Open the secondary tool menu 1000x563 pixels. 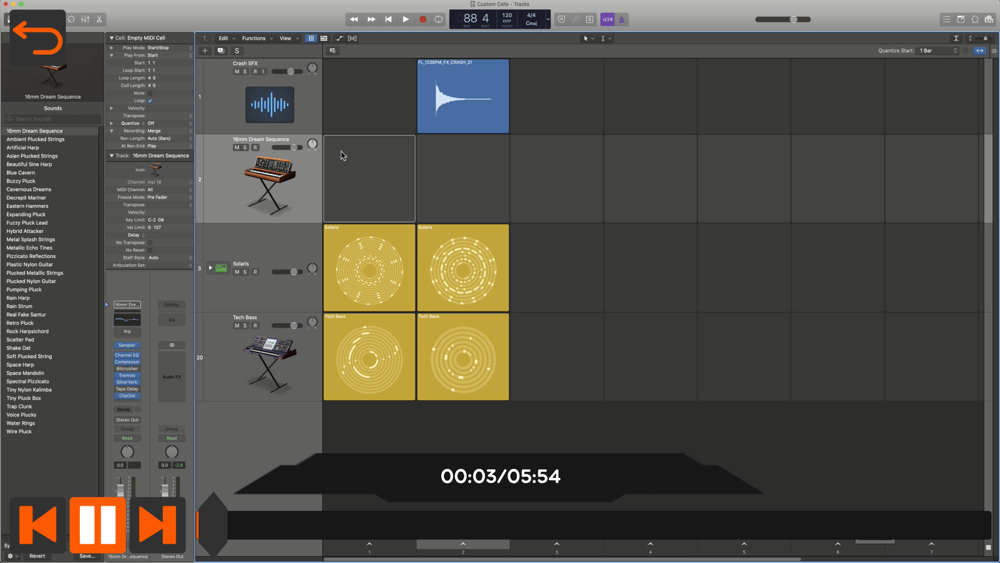coord(605,38)
